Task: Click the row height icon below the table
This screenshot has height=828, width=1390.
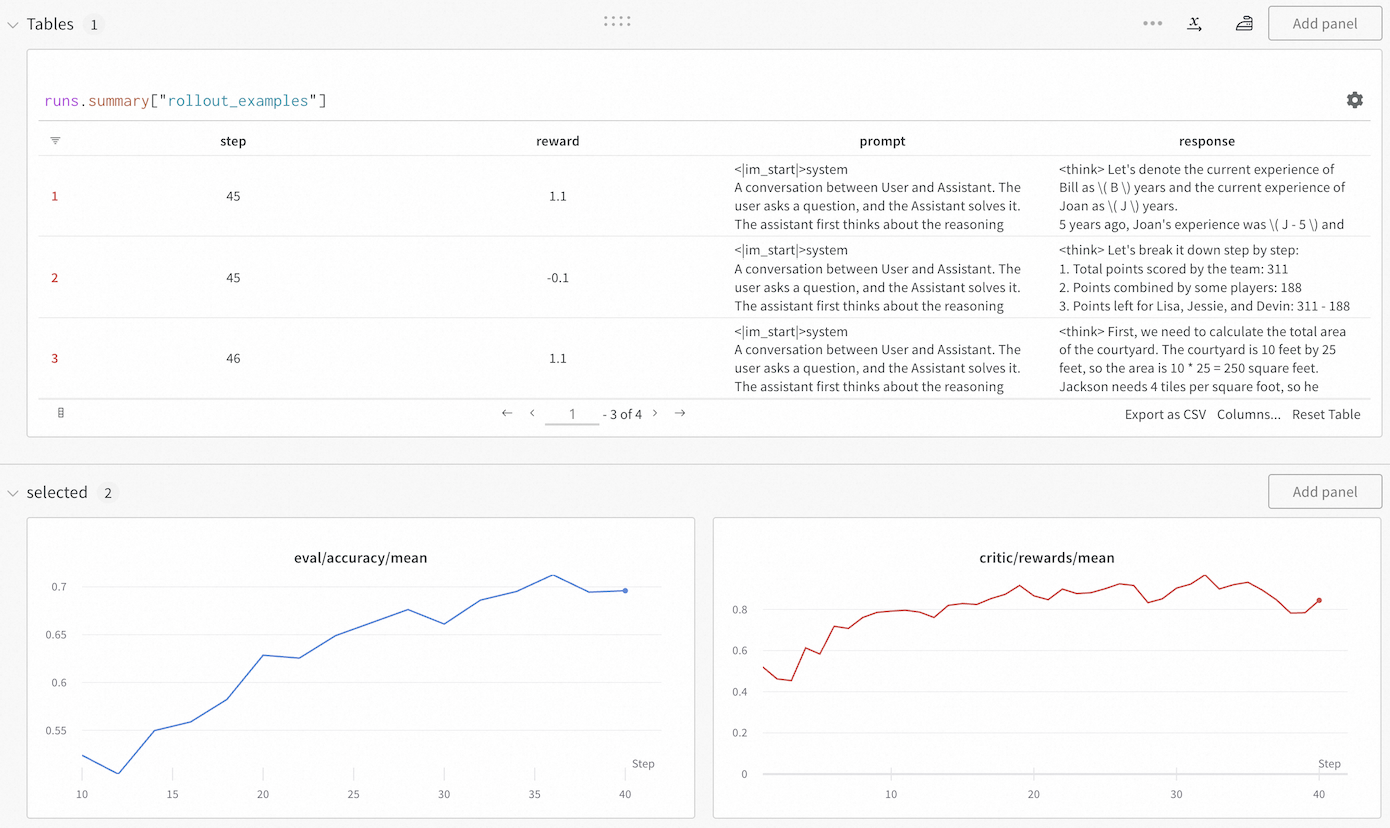Action: 61,413
